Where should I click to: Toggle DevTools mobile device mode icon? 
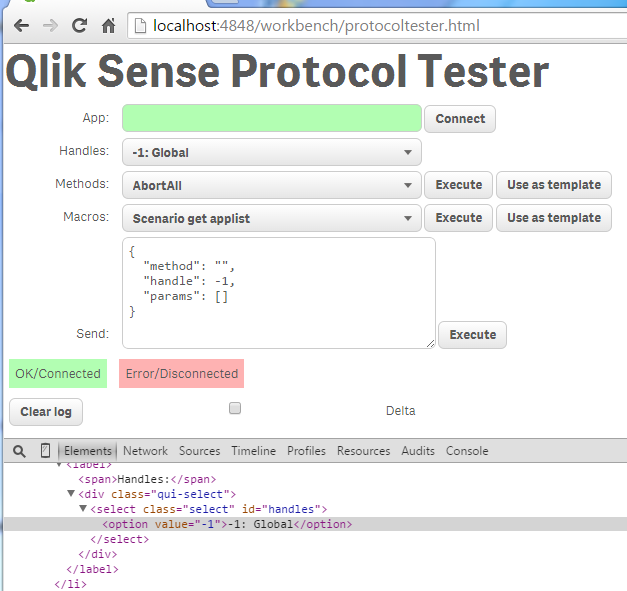coord(45,451)
